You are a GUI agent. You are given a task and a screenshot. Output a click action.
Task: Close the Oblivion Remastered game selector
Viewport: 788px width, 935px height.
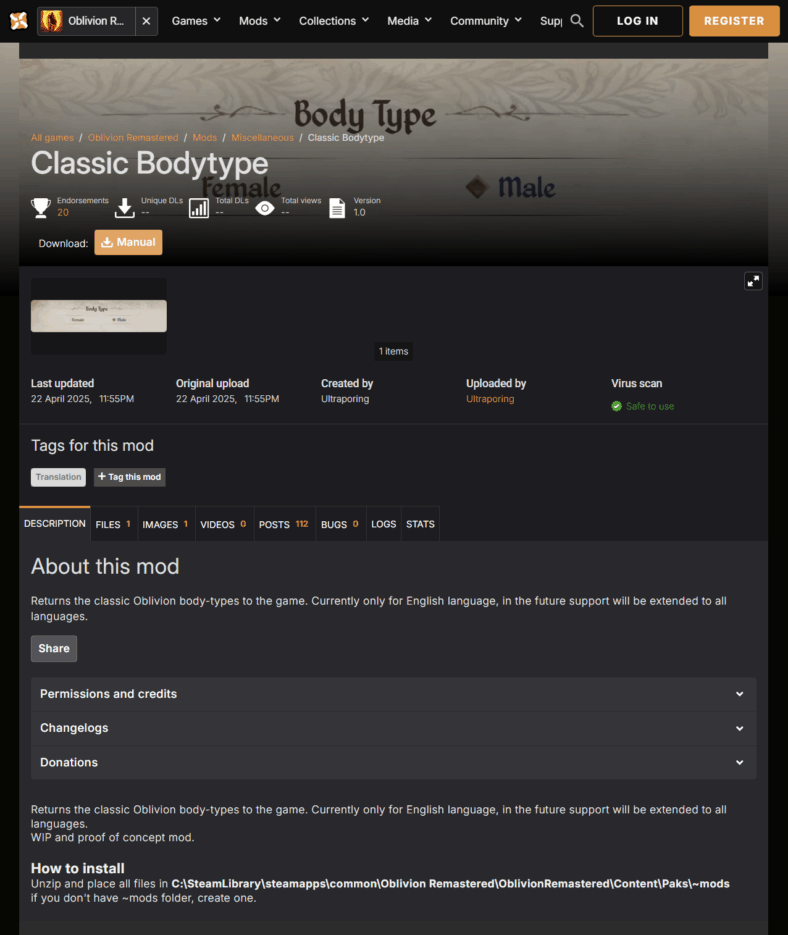point(146,21)
